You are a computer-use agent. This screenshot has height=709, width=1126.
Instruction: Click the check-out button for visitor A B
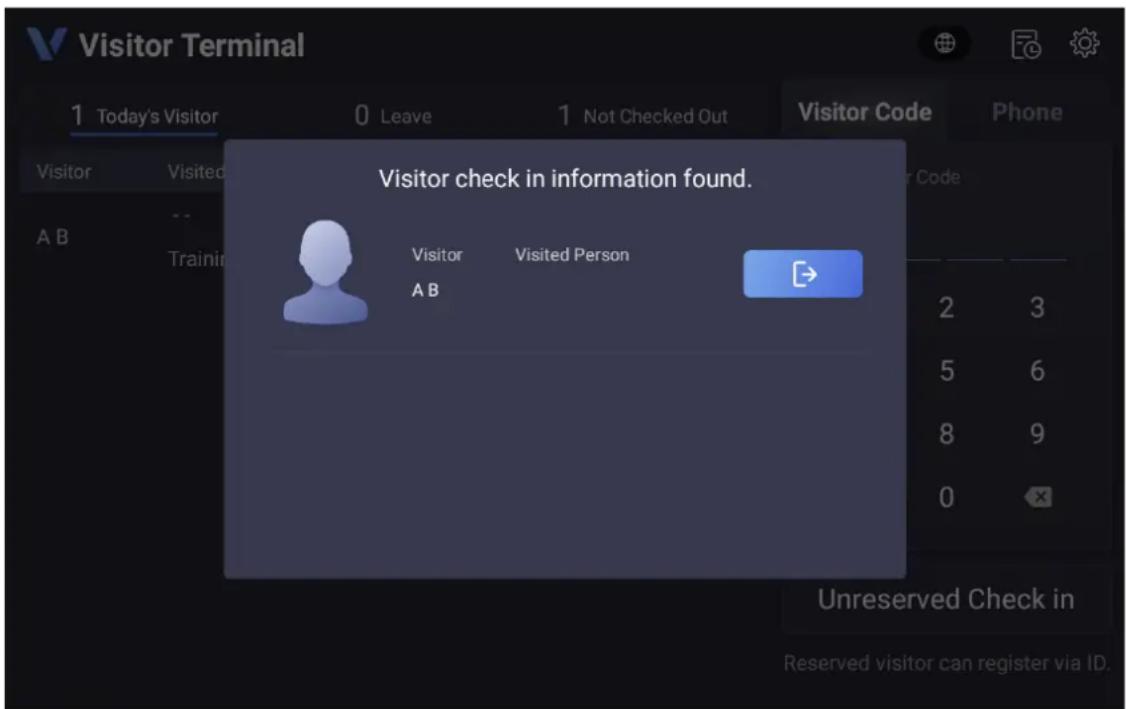click(x=803, y=274)
